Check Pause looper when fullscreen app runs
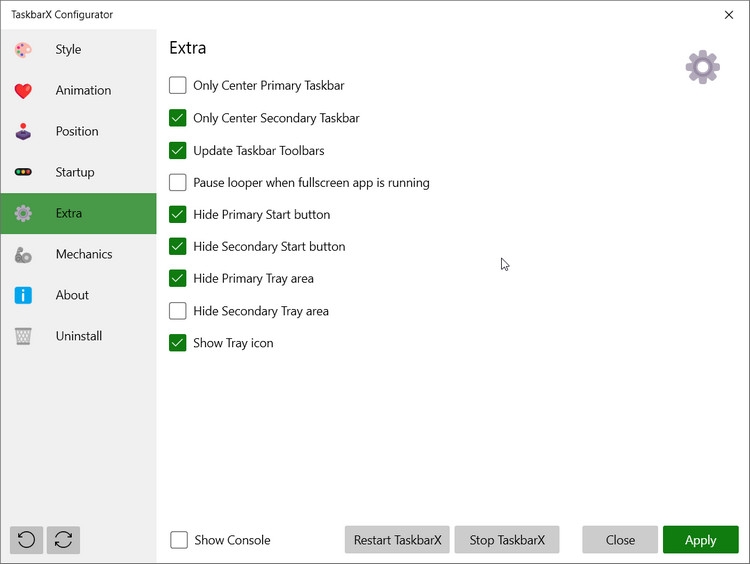 (178, 183)
